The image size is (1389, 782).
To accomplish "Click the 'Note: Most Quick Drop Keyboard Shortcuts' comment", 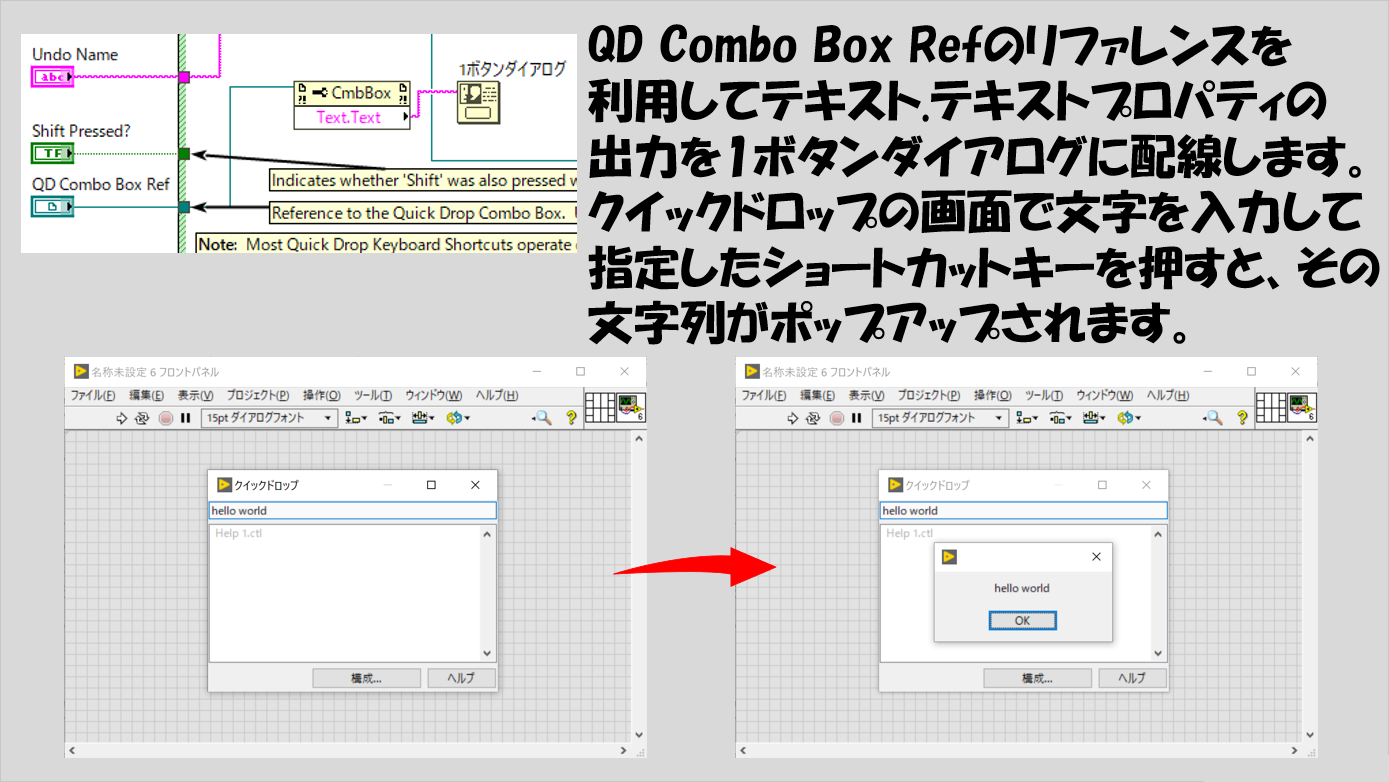I will pos(386,243).
